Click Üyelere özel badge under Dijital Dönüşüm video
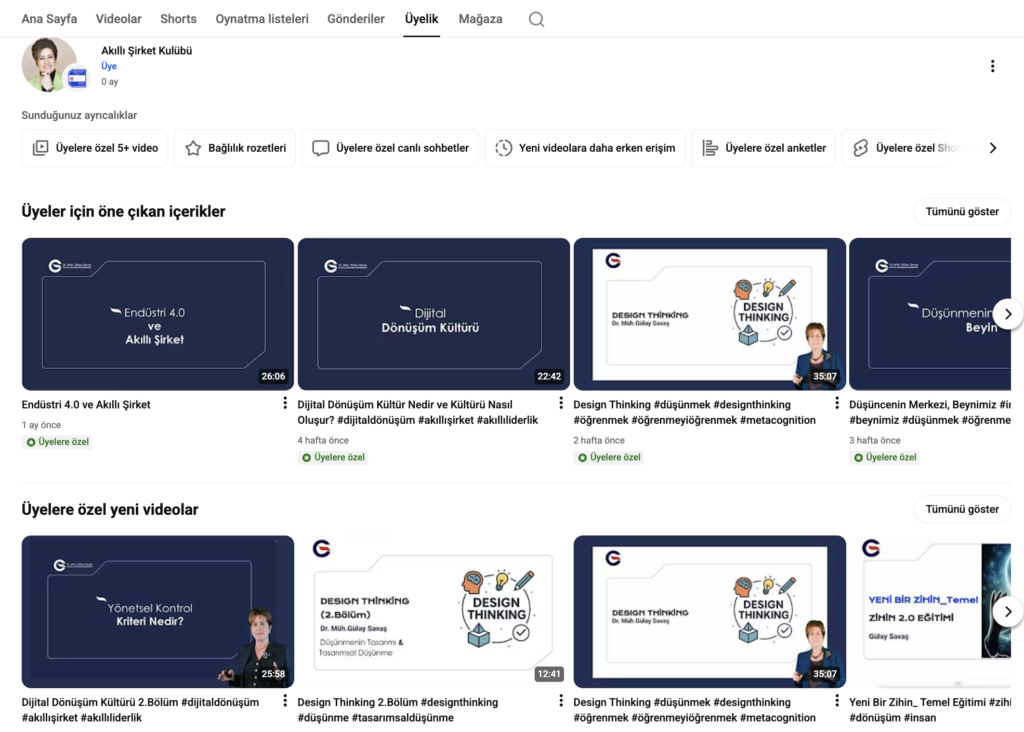This screenshot has height=732, width=1024. pyautogui.click(x=333, y=458)
